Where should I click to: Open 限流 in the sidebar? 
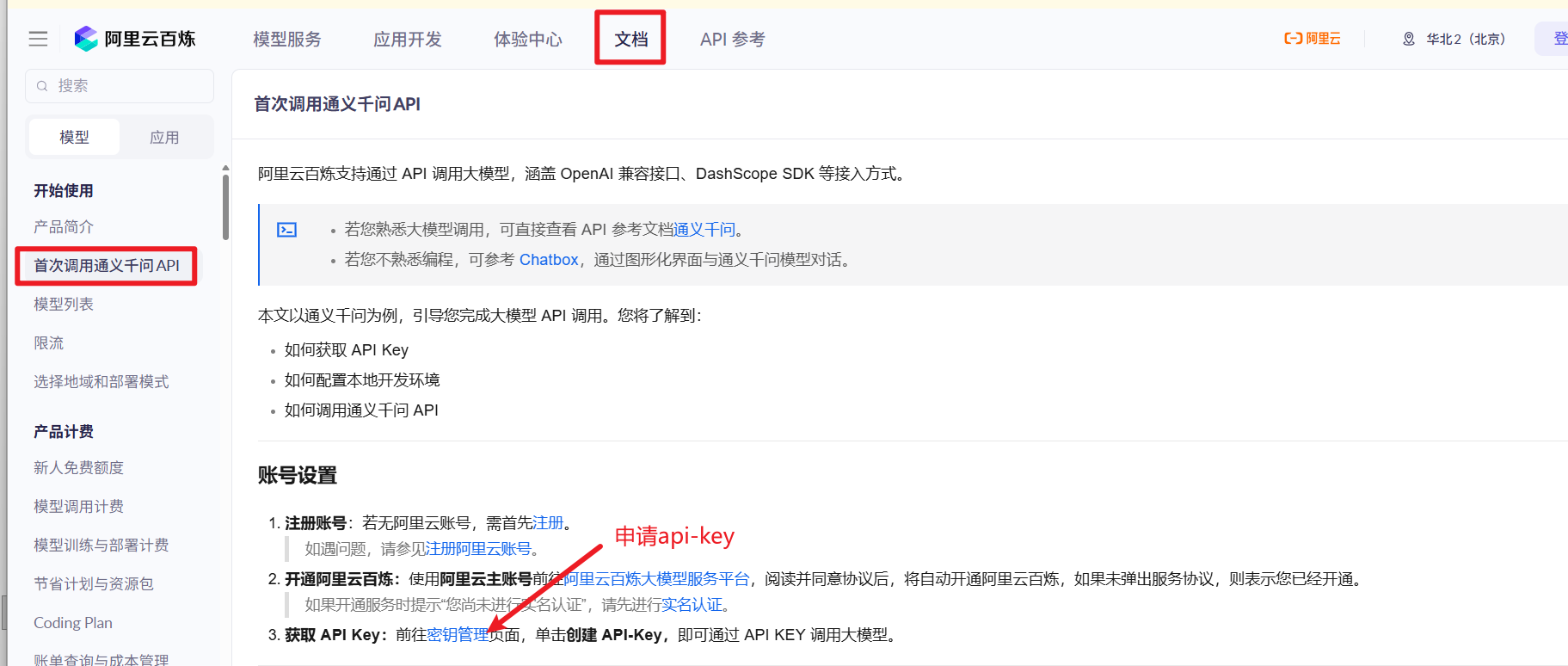click(x=49, y=343)
